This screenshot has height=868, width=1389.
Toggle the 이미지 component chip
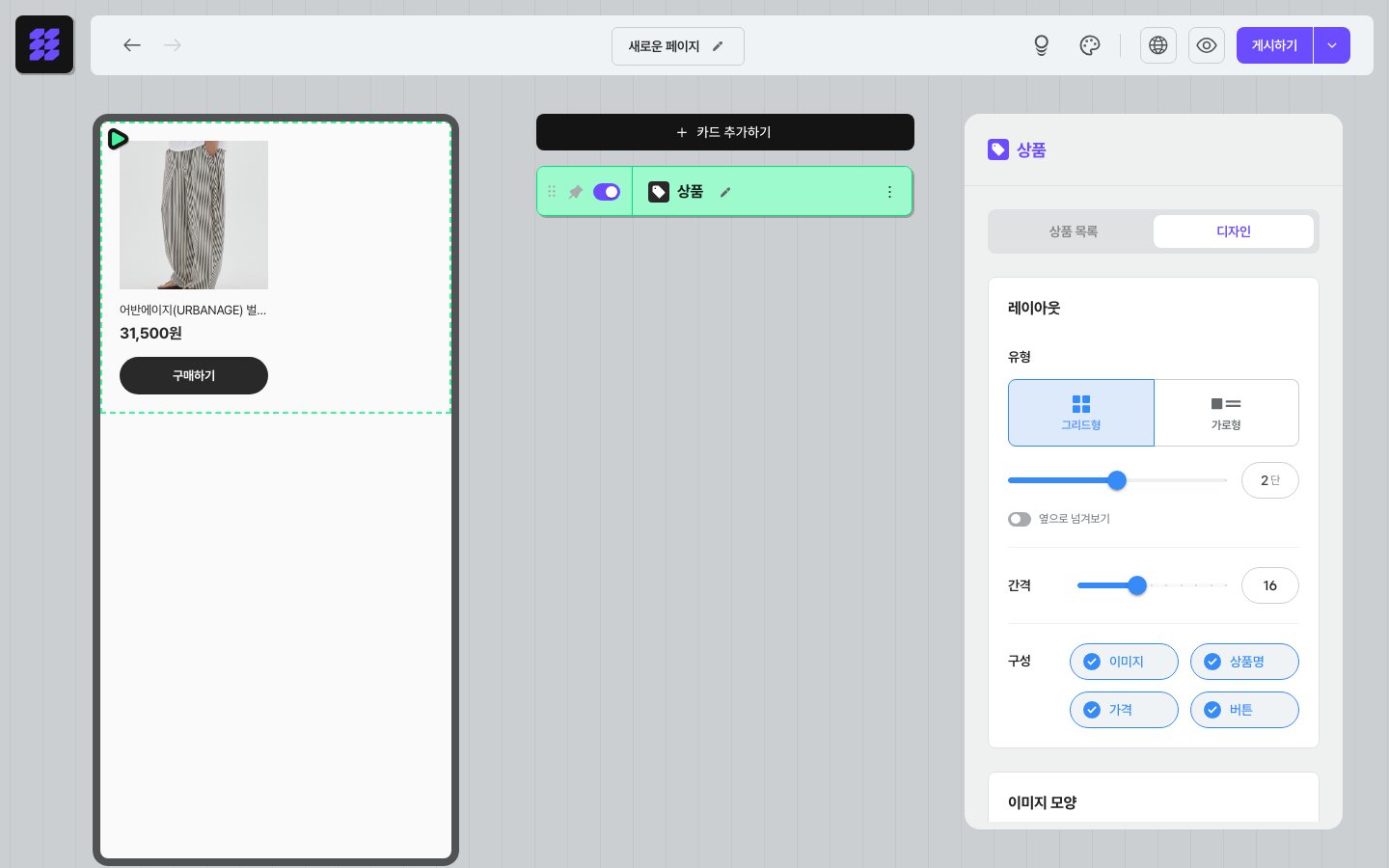point(1124,662)
